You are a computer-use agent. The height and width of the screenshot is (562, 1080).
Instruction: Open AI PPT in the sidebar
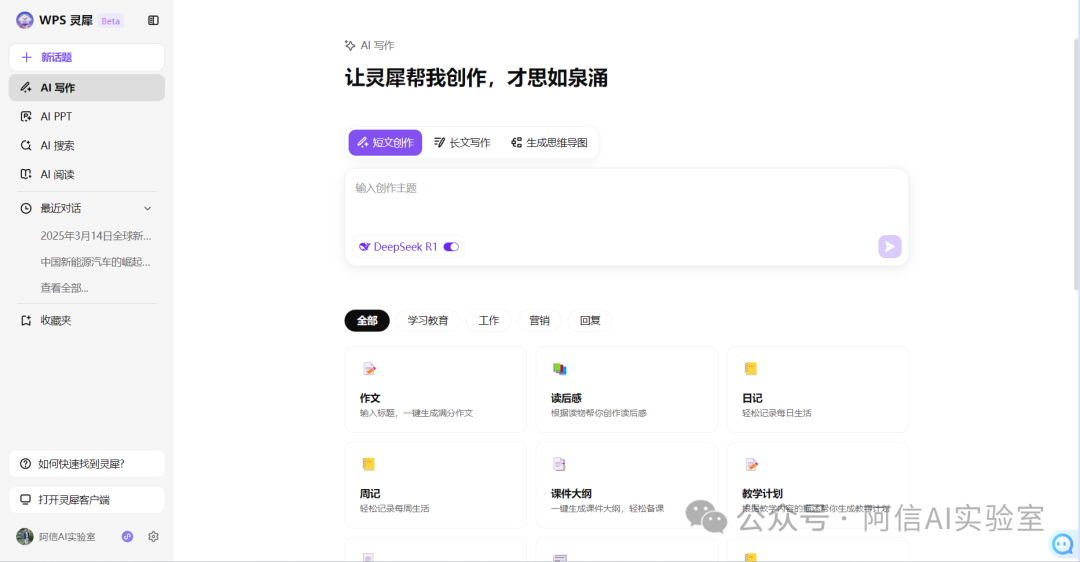tap(87, 116)
